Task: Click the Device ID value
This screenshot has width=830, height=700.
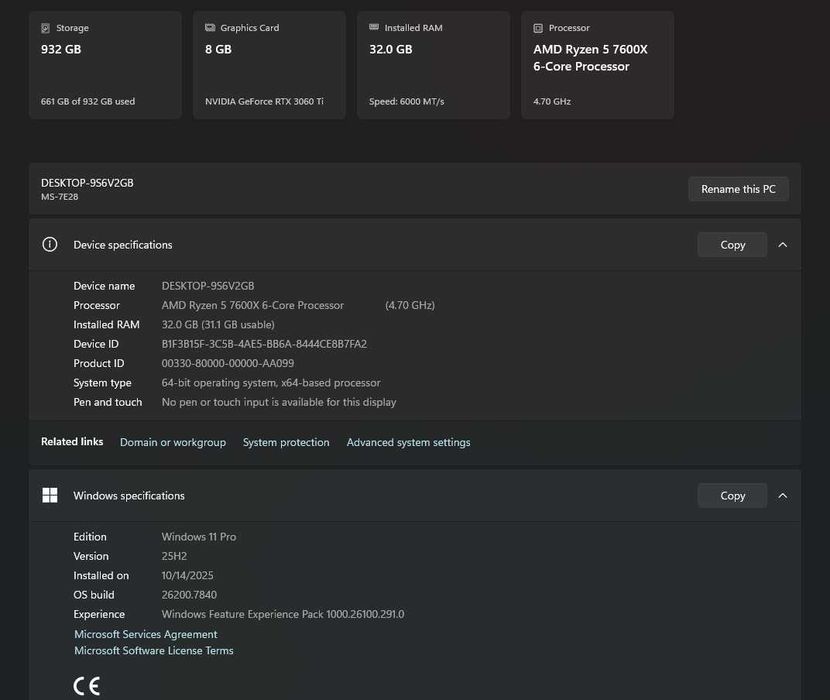Action: [264, 344]
